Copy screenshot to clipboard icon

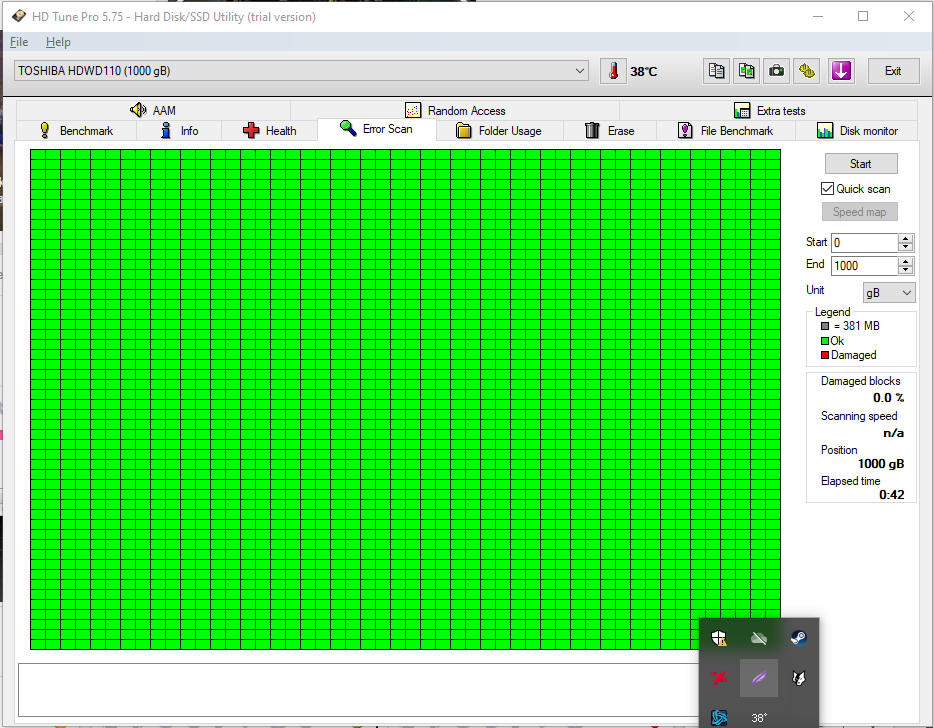pos(746,71)
